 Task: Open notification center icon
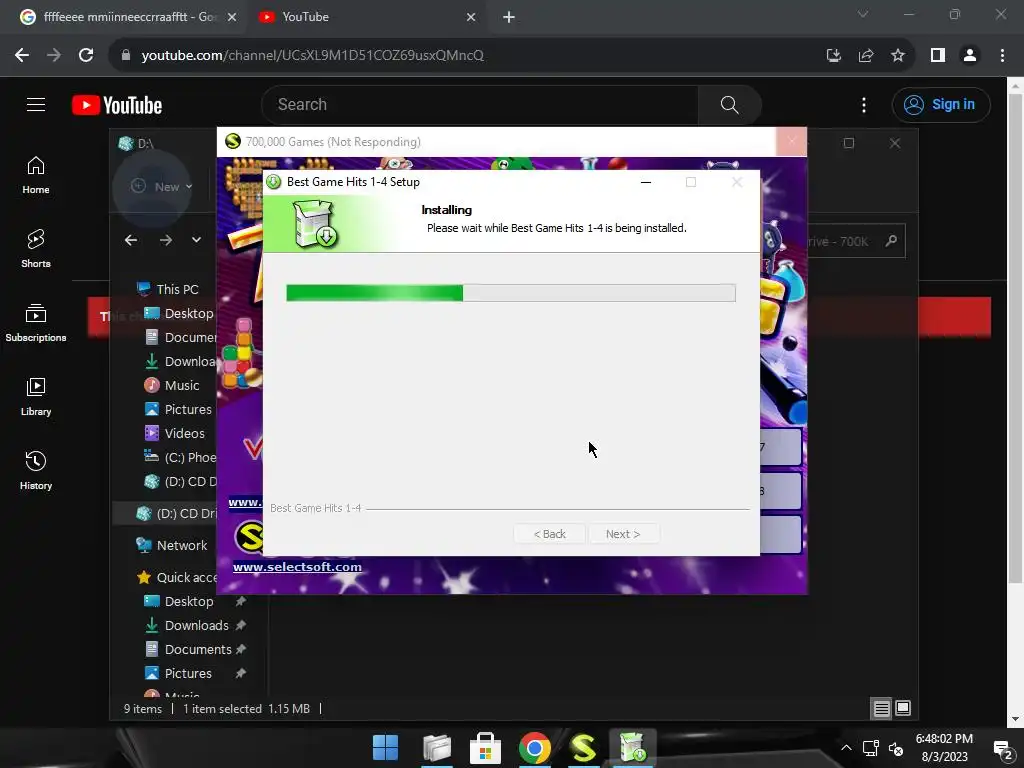[x=1003, y=749]
